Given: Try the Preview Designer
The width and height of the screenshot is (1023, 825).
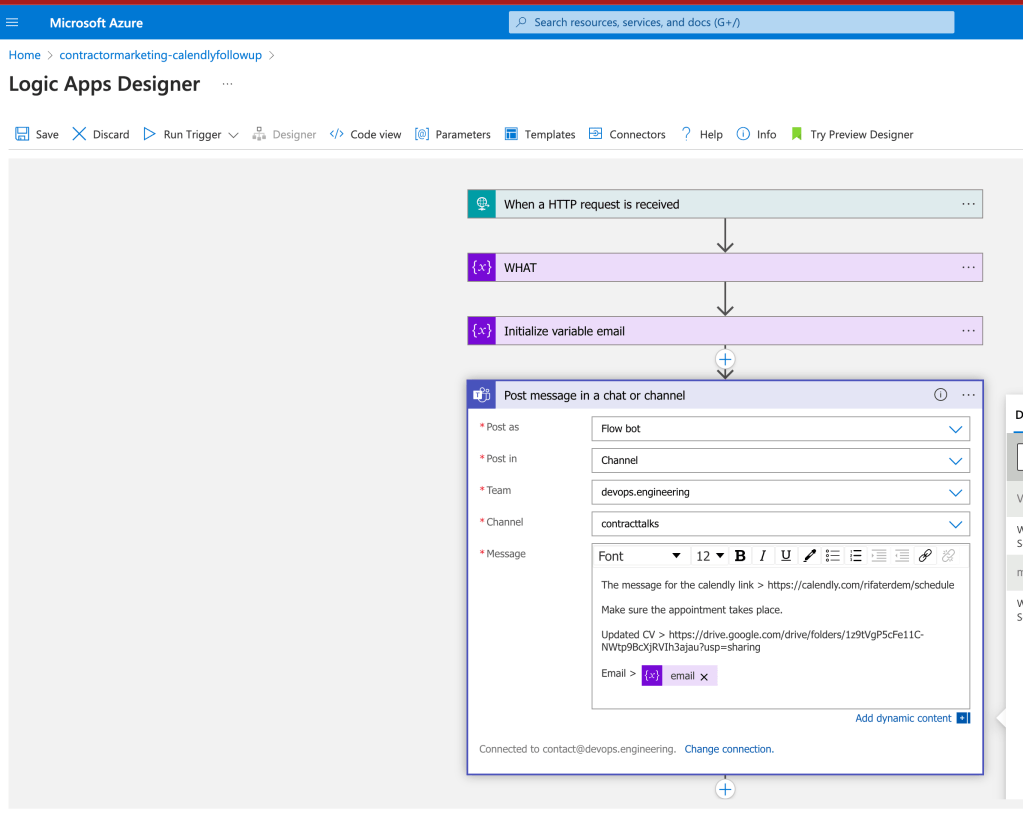Looking at the screenshot, I should point(851,134).
